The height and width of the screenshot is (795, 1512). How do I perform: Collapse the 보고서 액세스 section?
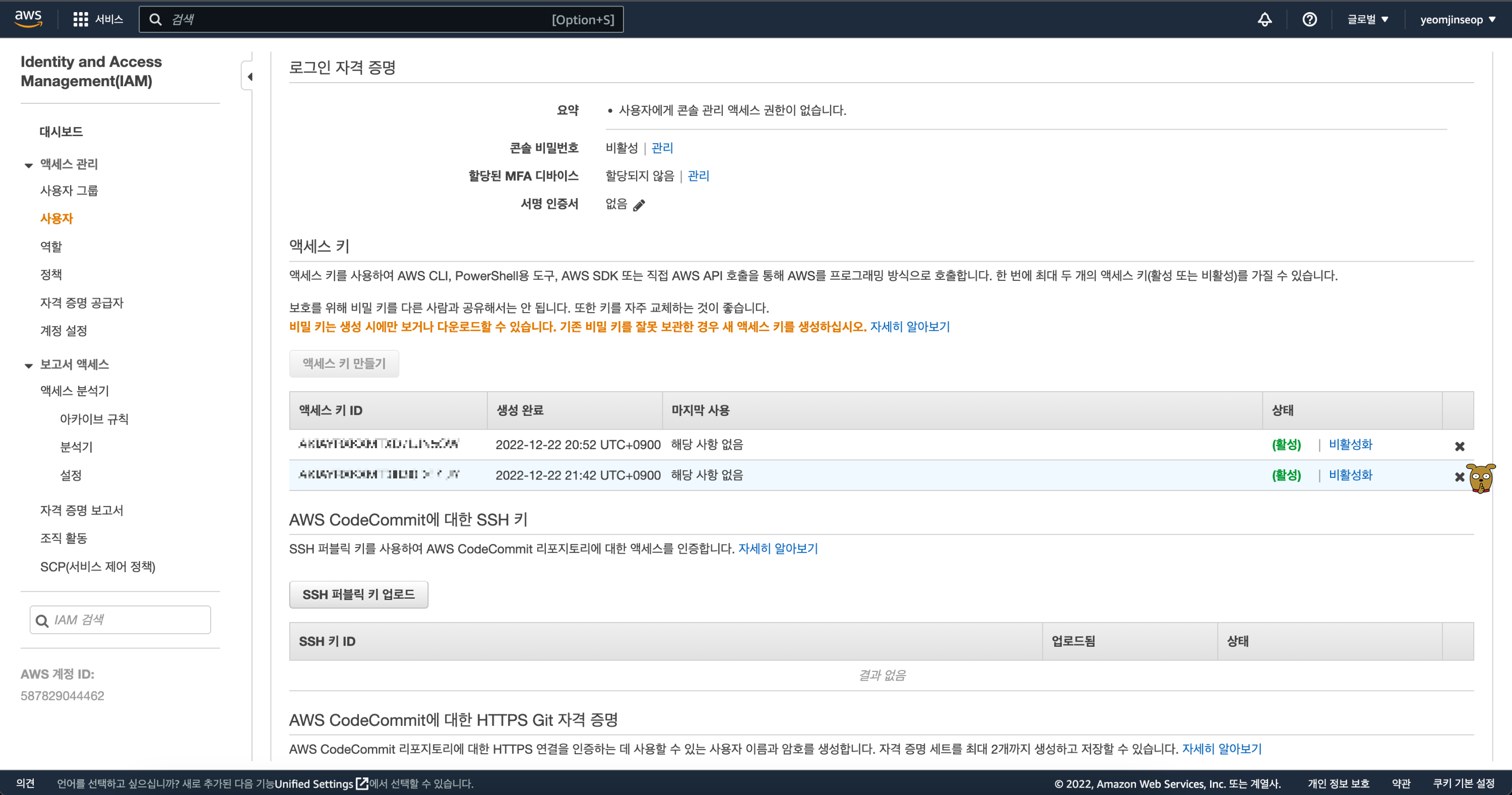pyautogui.click(x=28, y=366)
